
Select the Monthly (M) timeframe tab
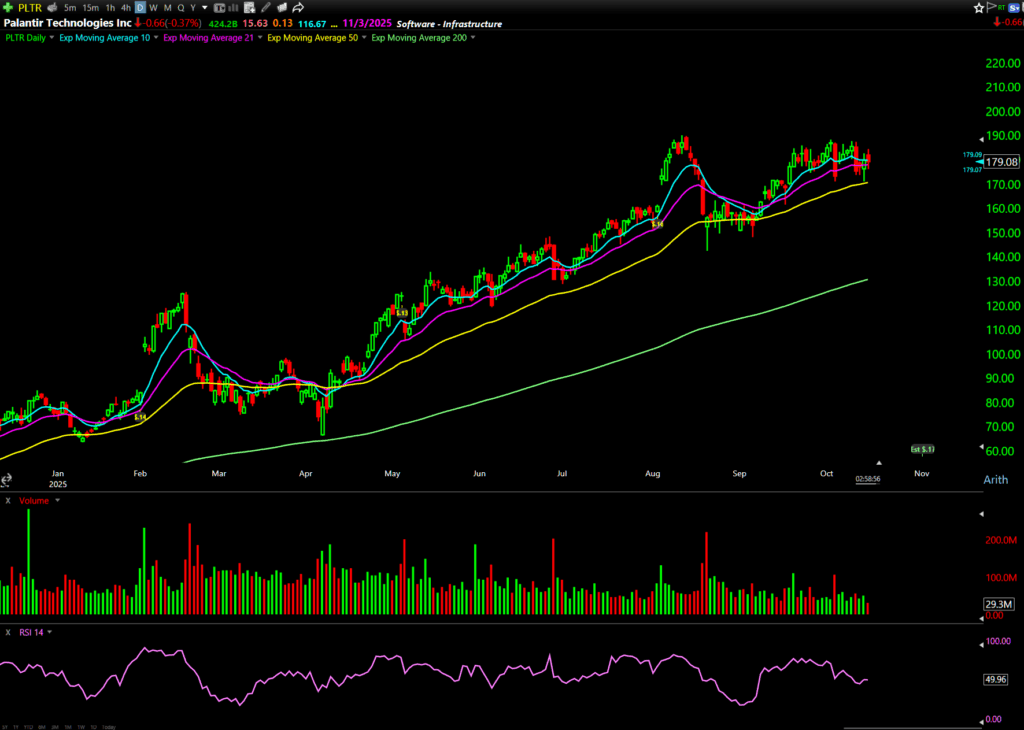coord(166,7)
